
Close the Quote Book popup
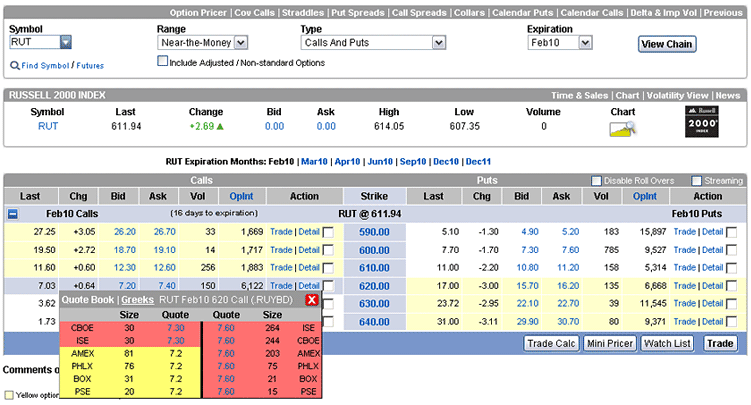(x=312, y=300)
